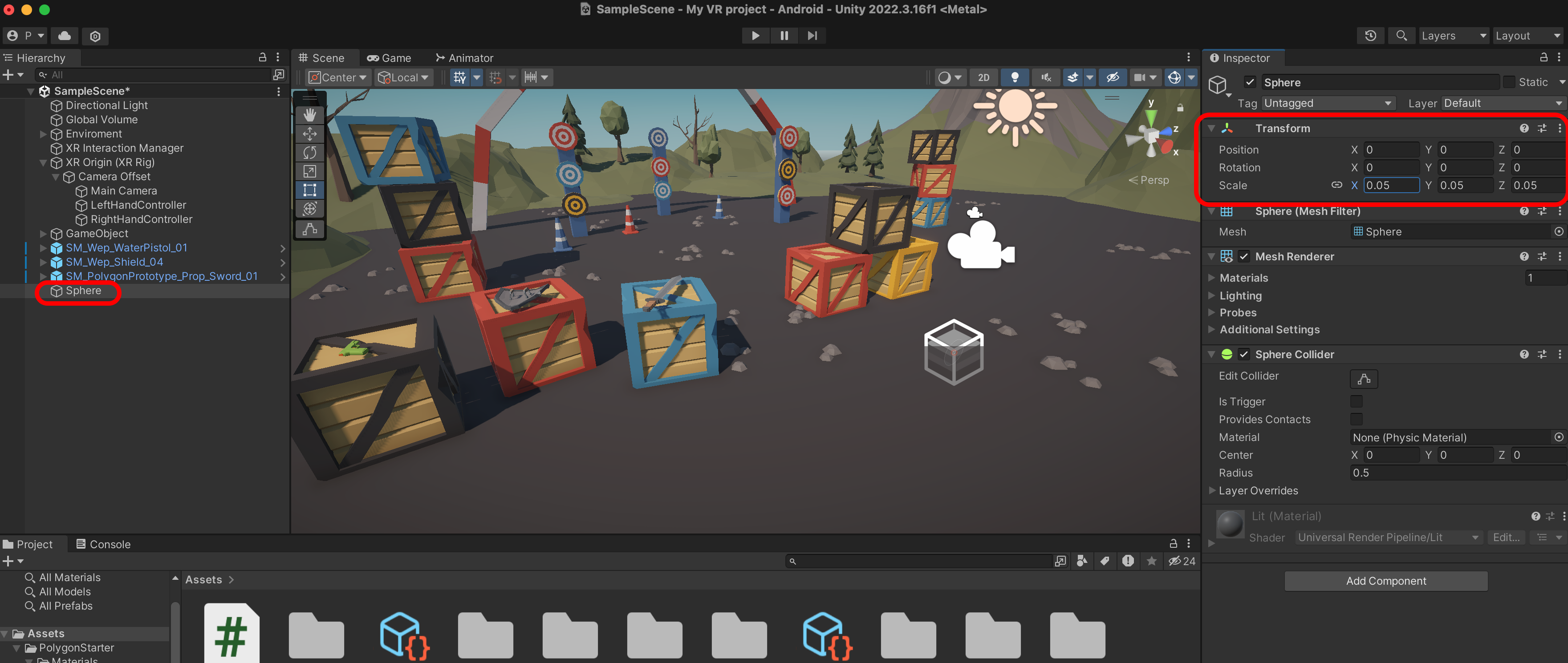Disable Mesh Renderer component checkbox
Screen dimensions: 1568x663
click(1243, 257)
